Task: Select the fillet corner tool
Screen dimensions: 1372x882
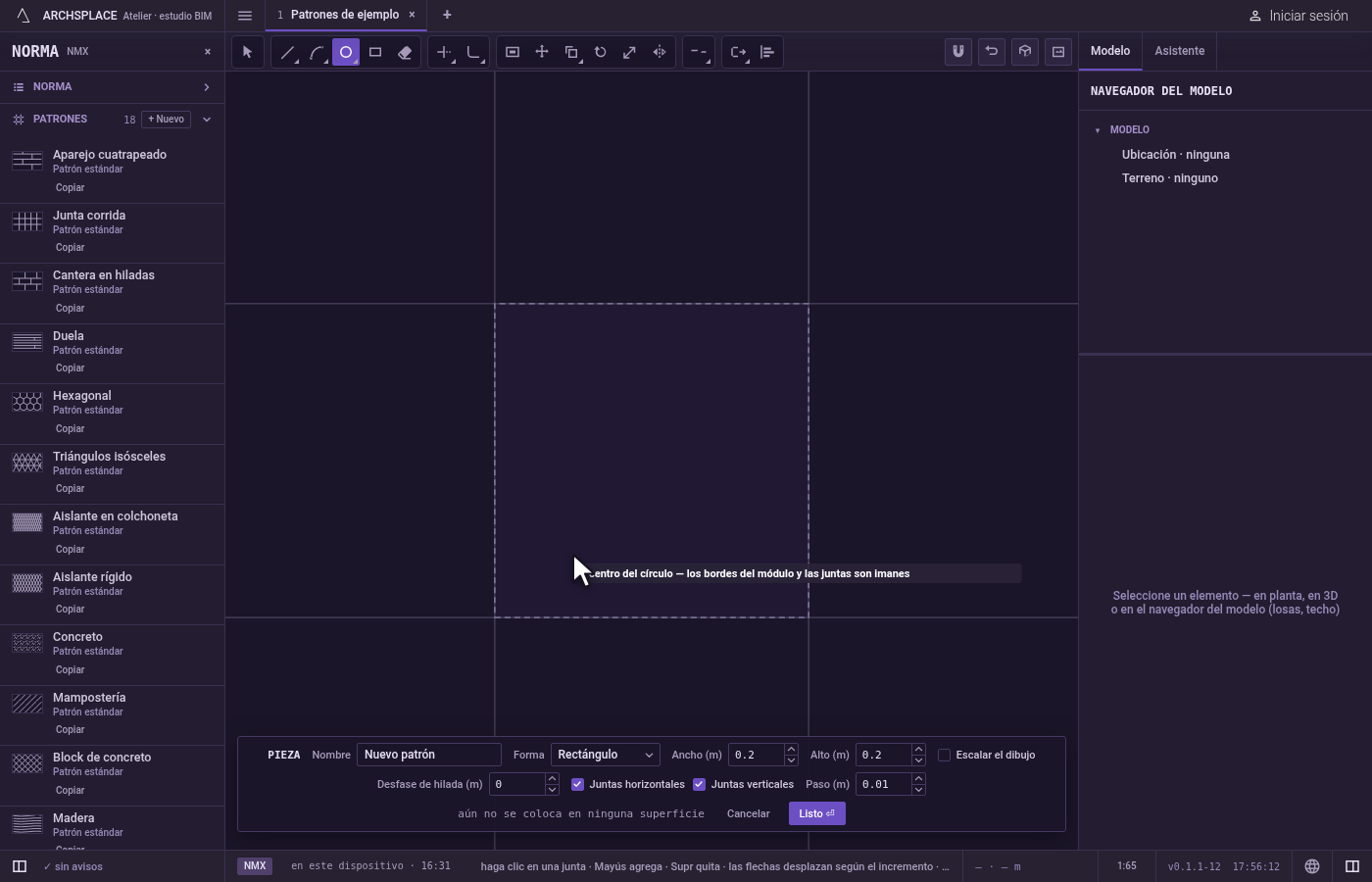Action: tap(473, 52)
